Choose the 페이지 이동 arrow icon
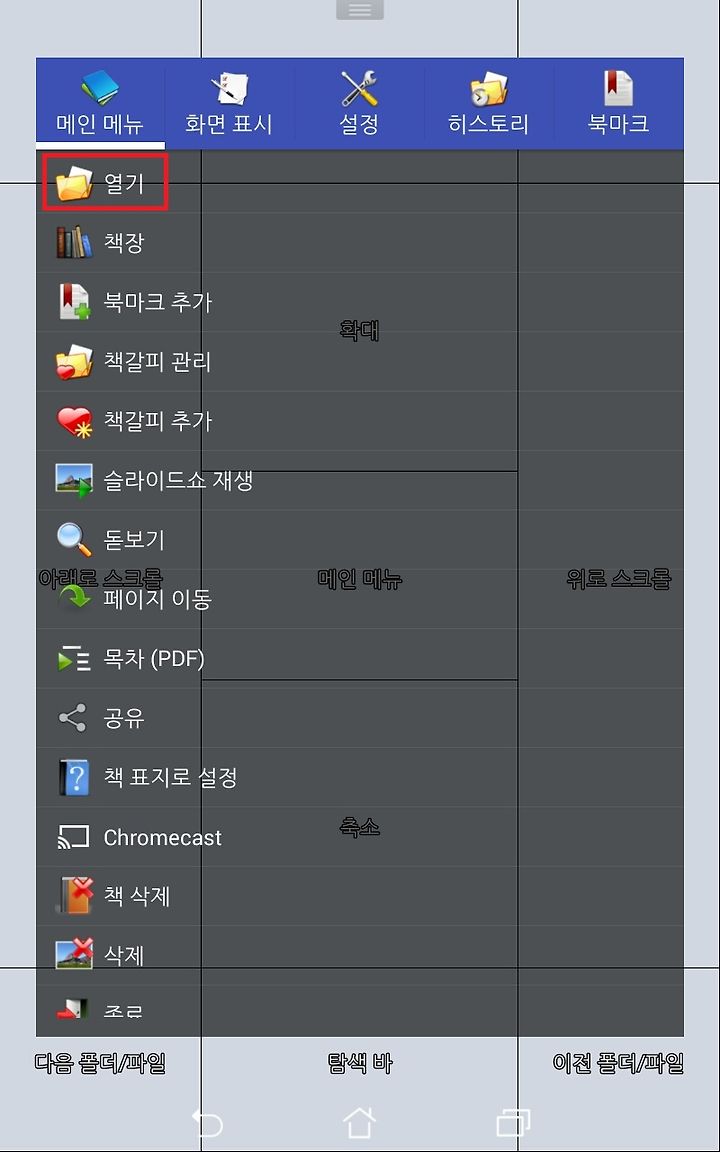This screenshot has height=1152, width=720. (74, 600)
